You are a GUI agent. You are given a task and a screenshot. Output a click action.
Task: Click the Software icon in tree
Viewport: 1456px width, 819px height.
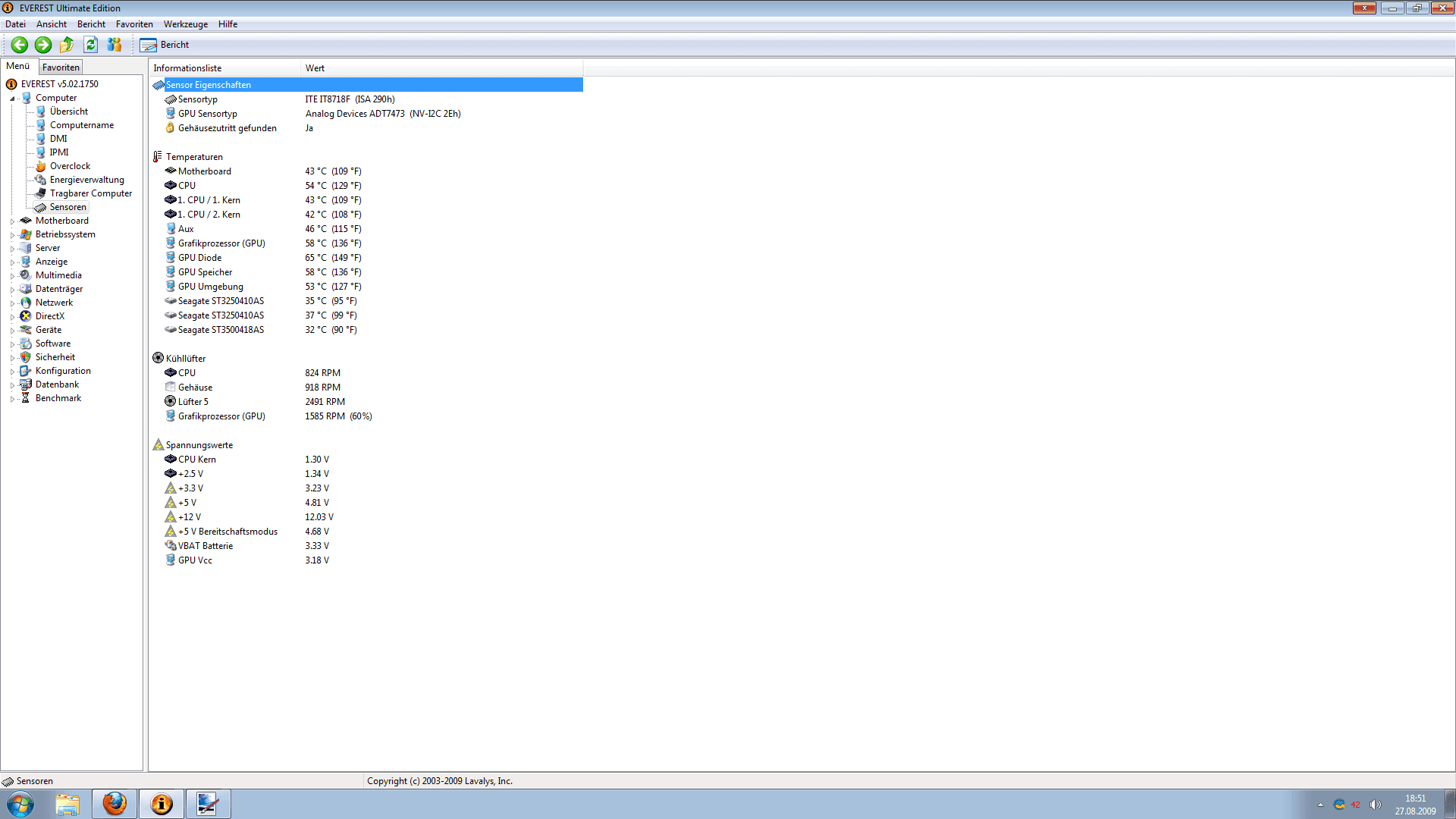pyautogui.click(x=26, y=344)
